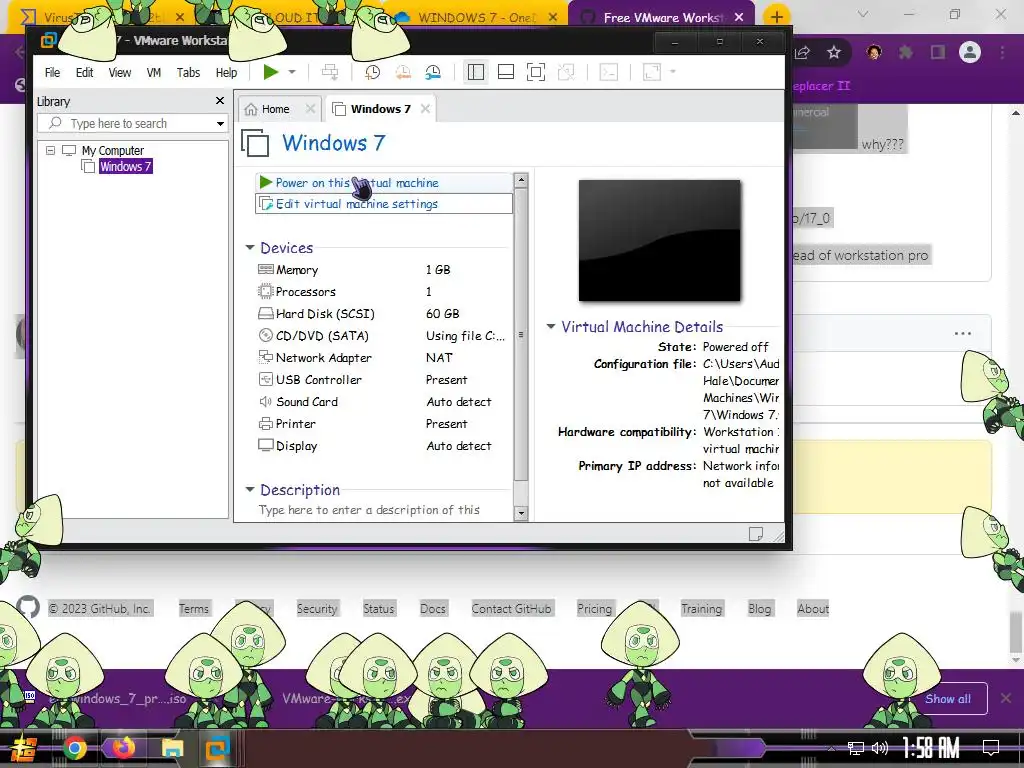
Task: Click the Processors device row
Action: coord(382,292)
